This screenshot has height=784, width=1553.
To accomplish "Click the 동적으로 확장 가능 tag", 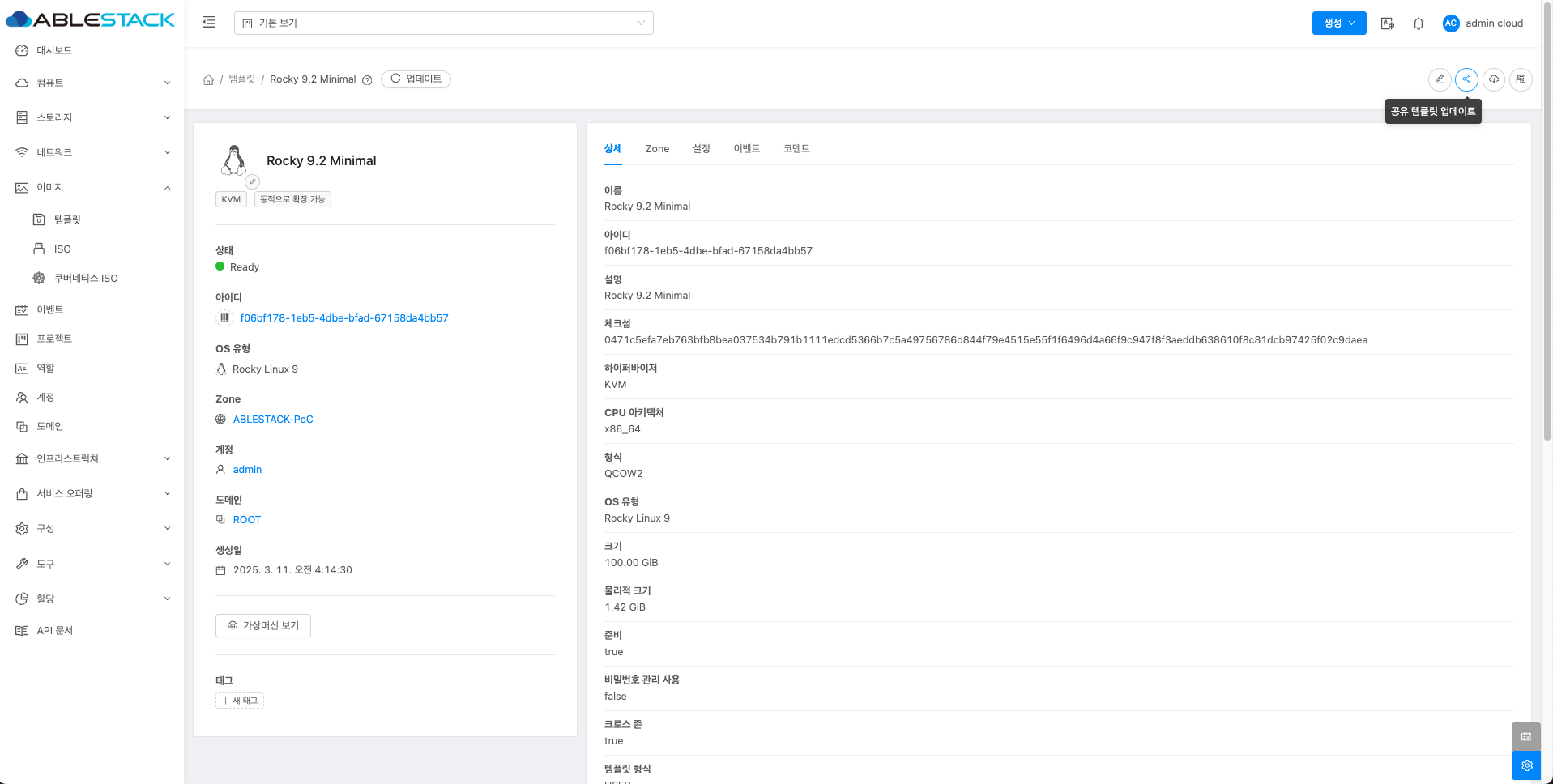I will [x=292, y=199].
